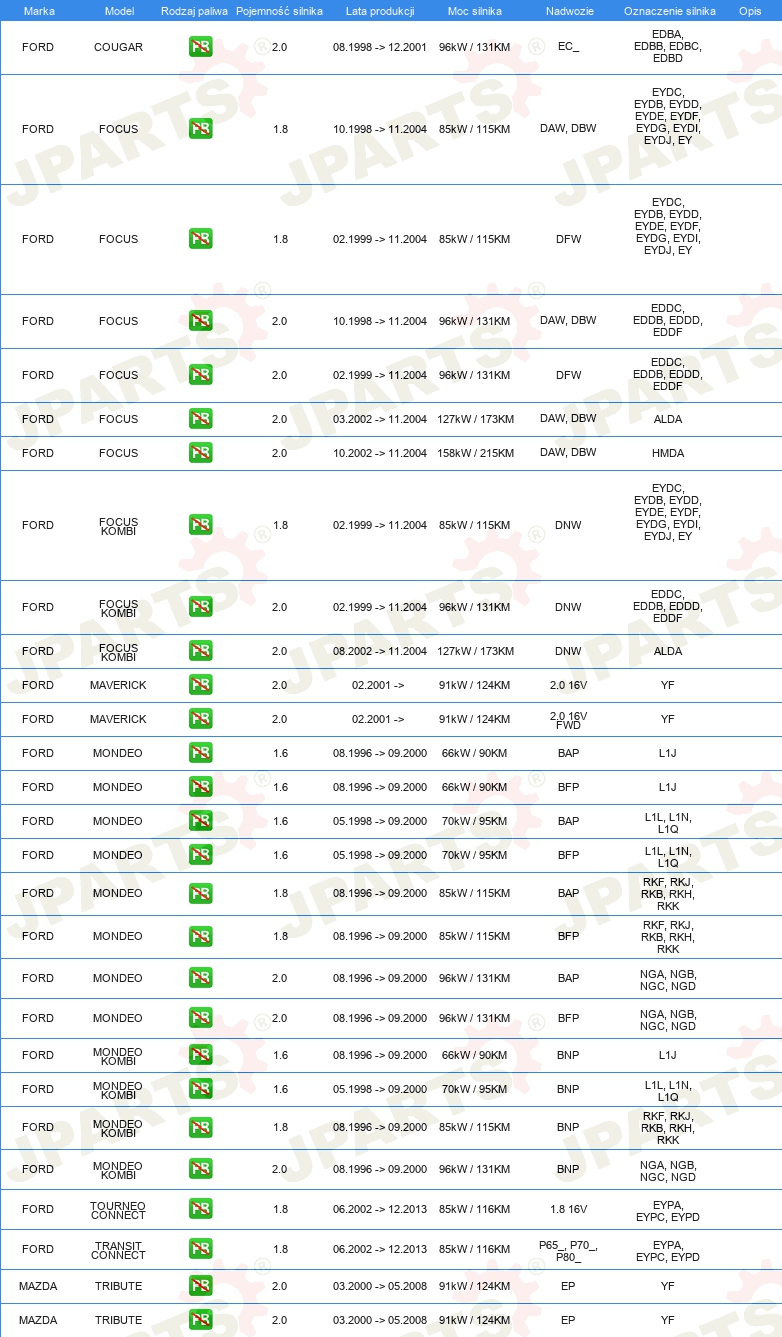Click fuel icon for FOCUS KOMBI ALDA row
The width and height of the screenshot is (782, 1337).
click(201, 651)
